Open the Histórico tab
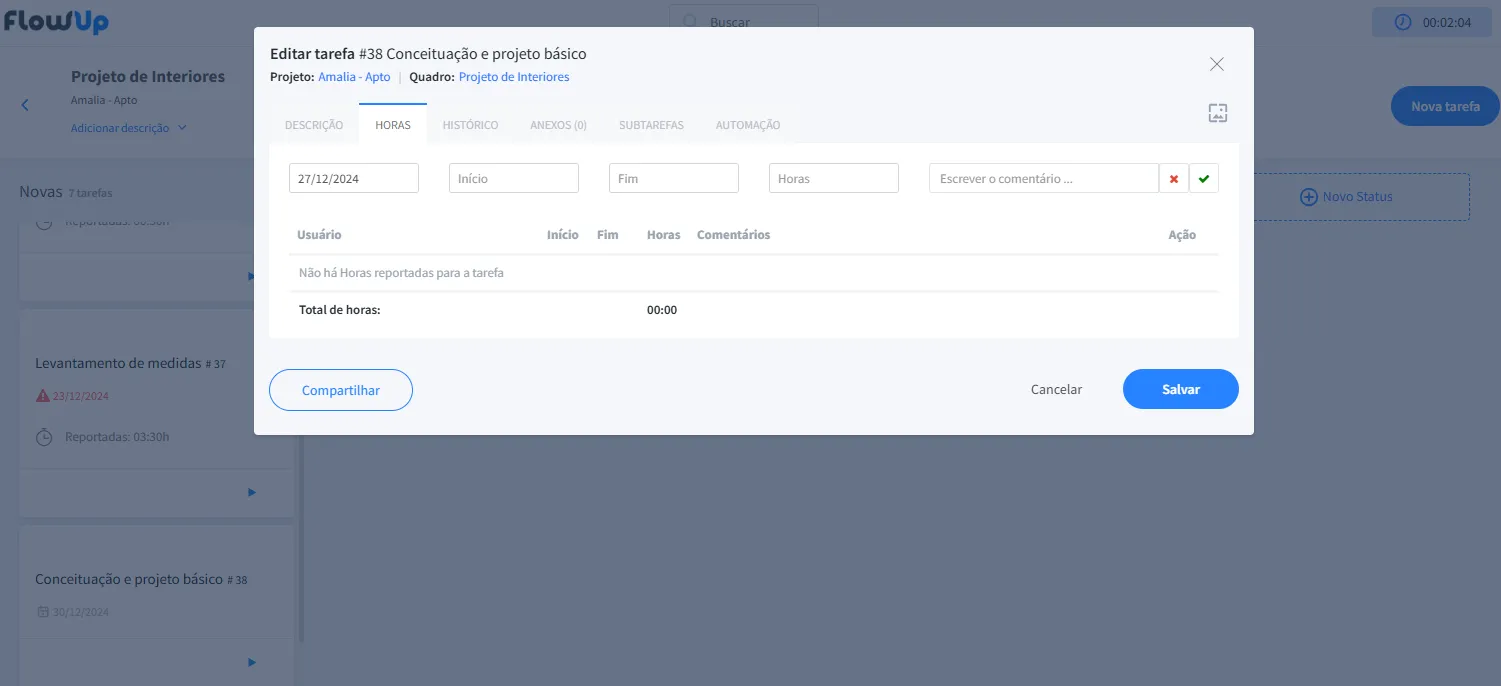 (470, 125)
